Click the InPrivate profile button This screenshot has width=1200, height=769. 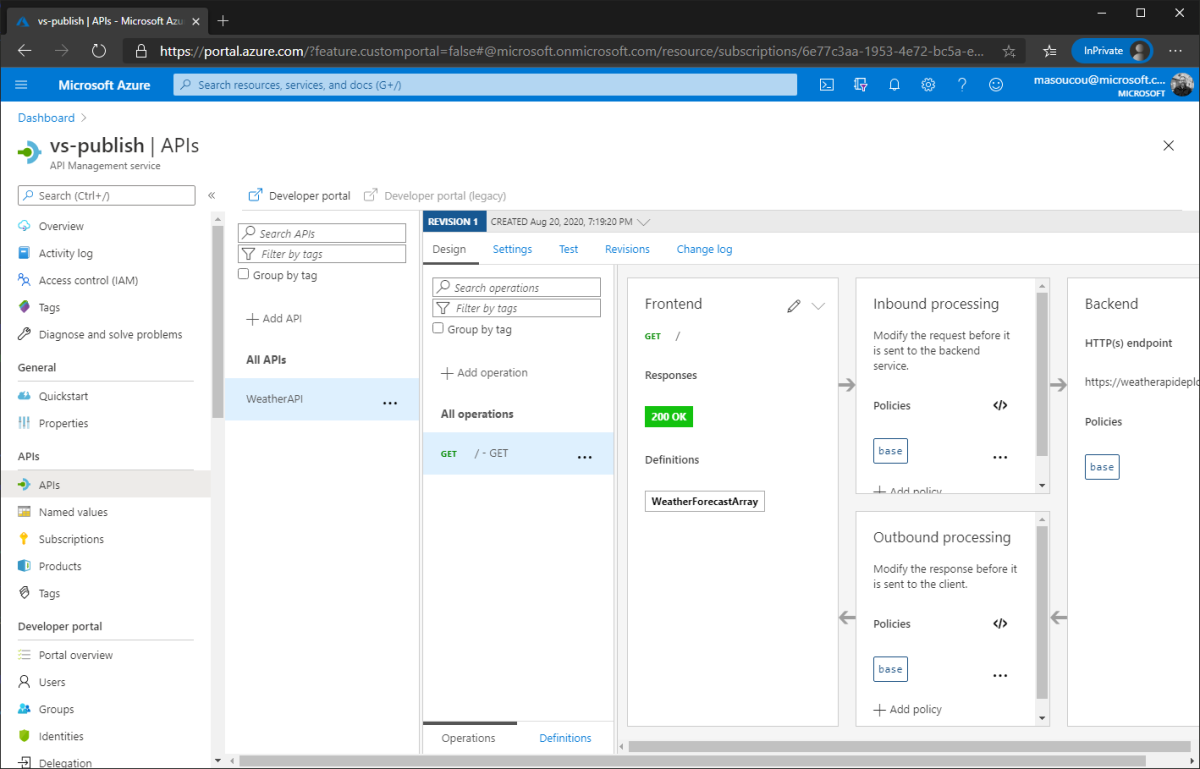coord(1111,50)
